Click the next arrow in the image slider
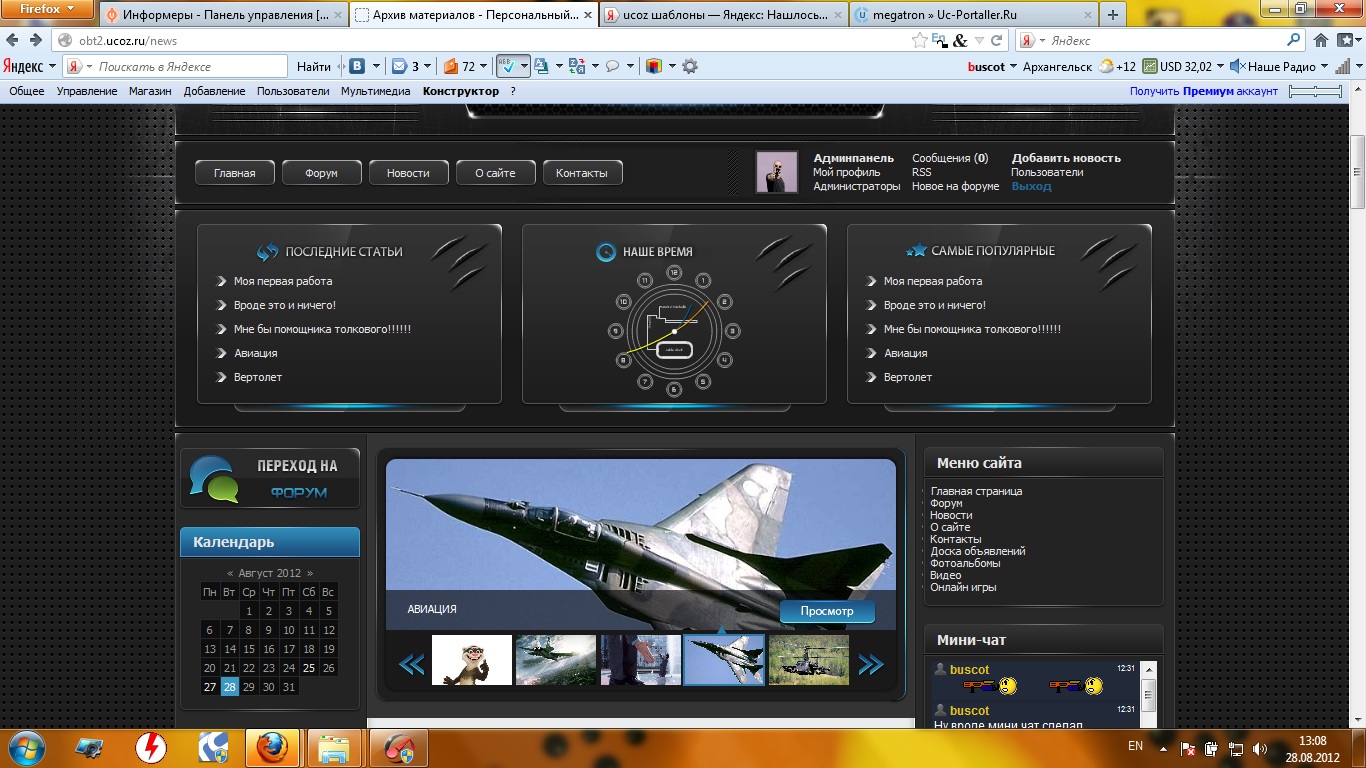1366x768 pixels. tap(870, 664)
